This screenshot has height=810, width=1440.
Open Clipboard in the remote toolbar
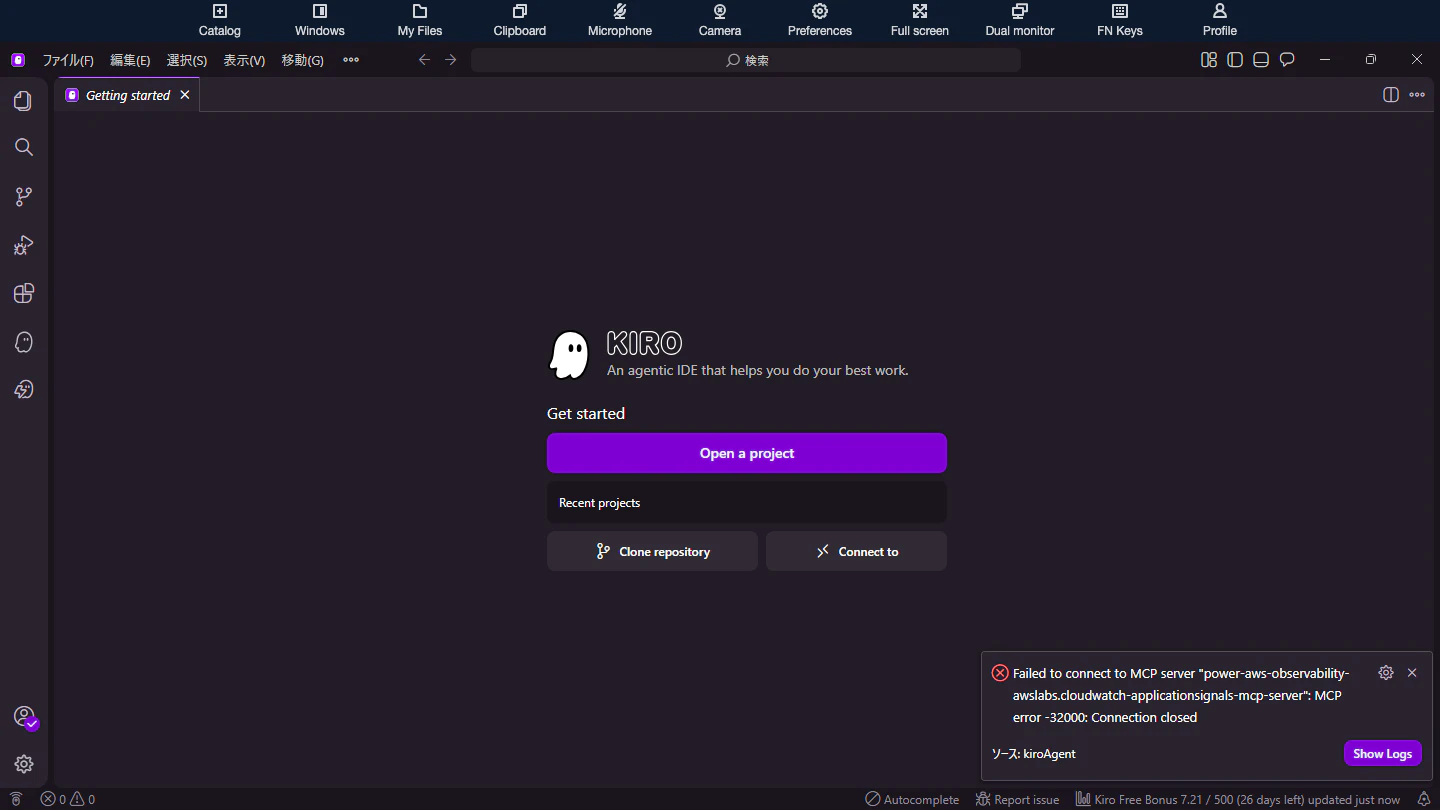click(x=520, y=20)
